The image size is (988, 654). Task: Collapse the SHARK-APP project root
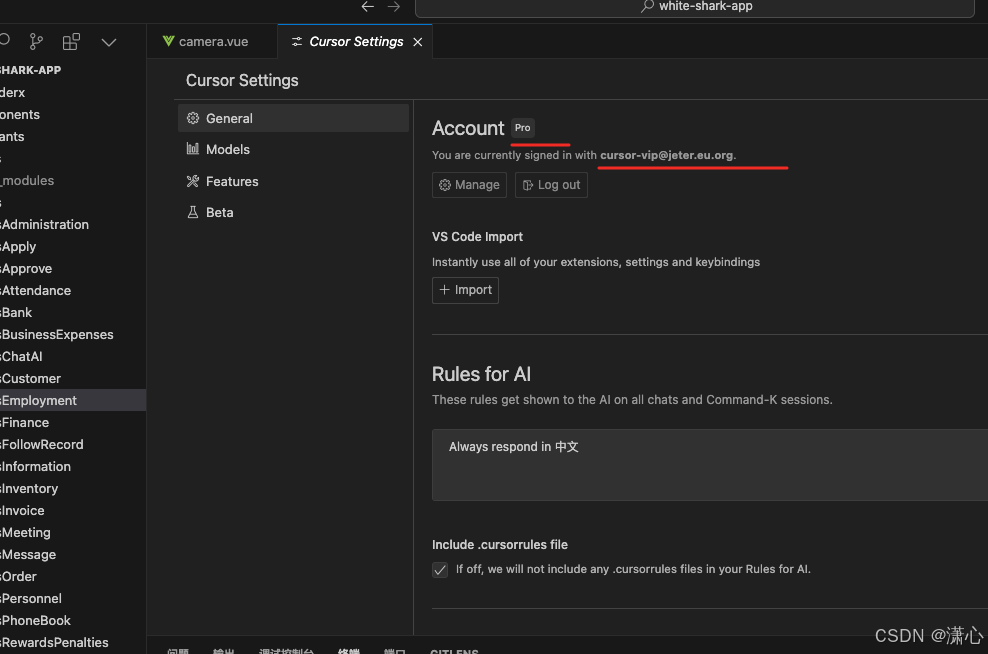click(73, 70)
